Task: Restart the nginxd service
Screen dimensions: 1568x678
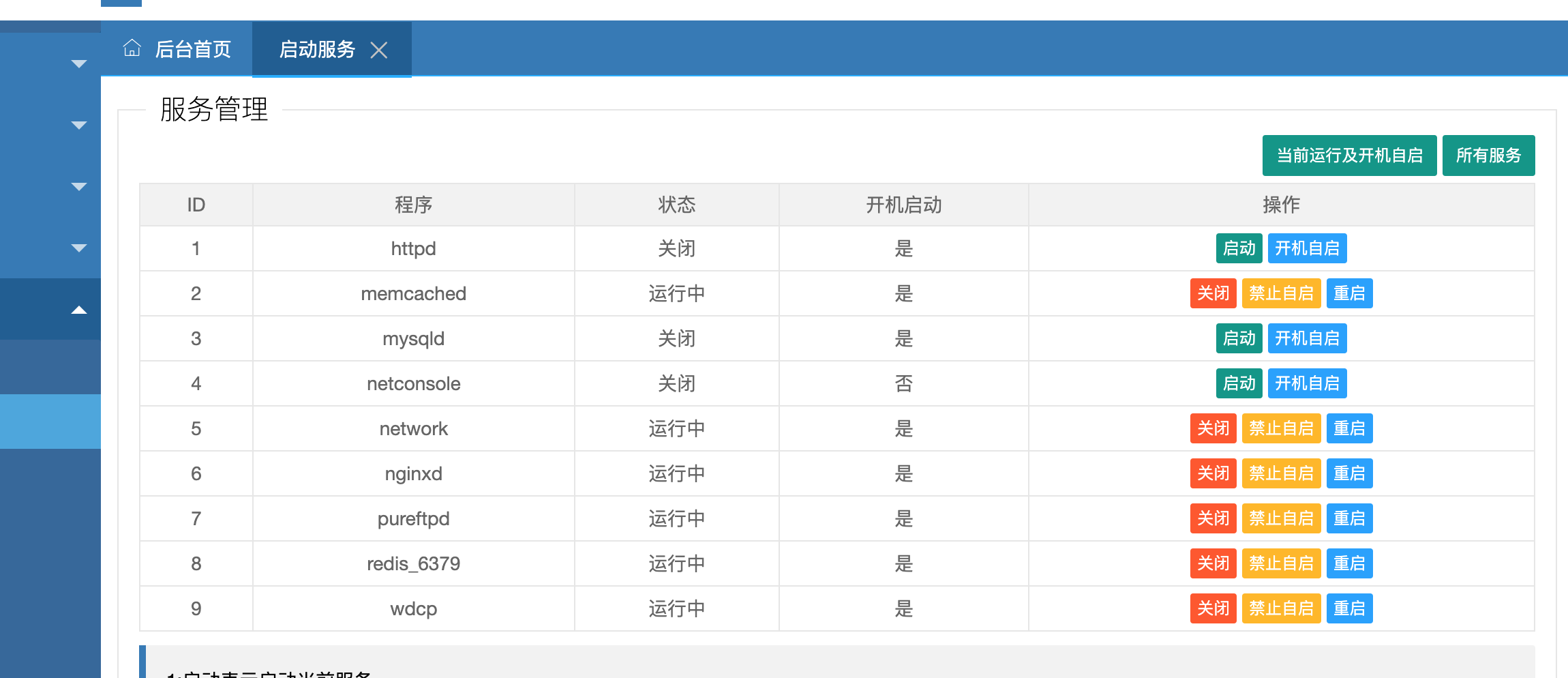Action: pos(1349,473)
